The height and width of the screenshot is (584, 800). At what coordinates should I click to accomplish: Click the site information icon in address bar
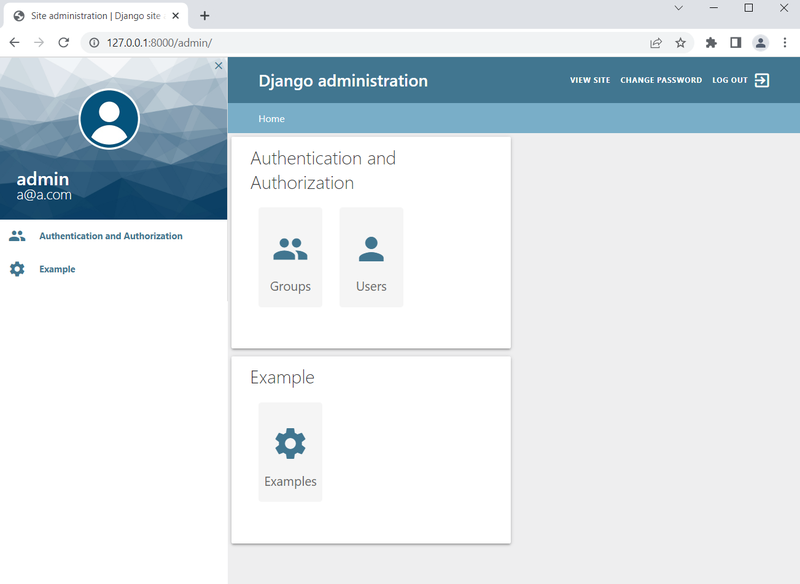(94, 43)
